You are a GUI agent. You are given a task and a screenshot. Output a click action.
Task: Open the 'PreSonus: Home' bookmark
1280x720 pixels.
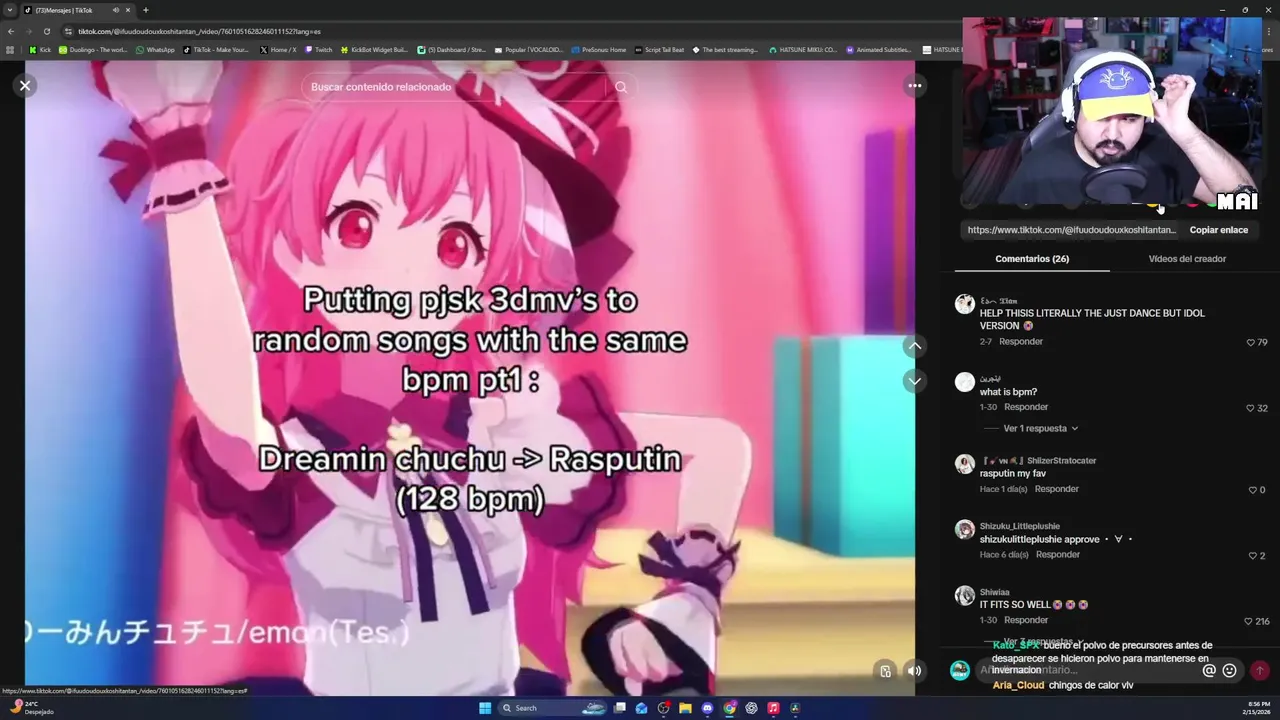(598, 49)
